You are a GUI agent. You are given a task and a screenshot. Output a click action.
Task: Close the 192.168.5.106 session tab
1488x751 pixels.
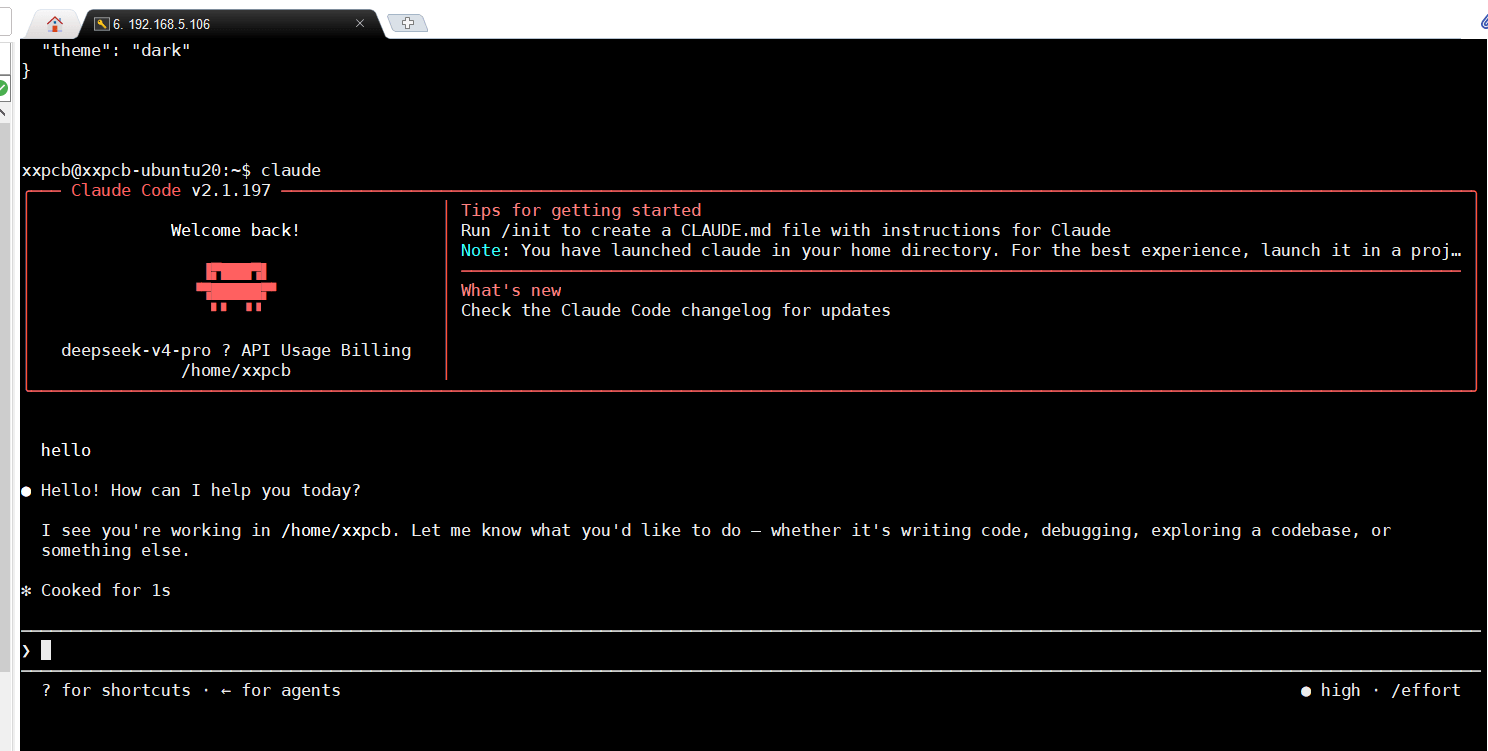coord(361,24)
